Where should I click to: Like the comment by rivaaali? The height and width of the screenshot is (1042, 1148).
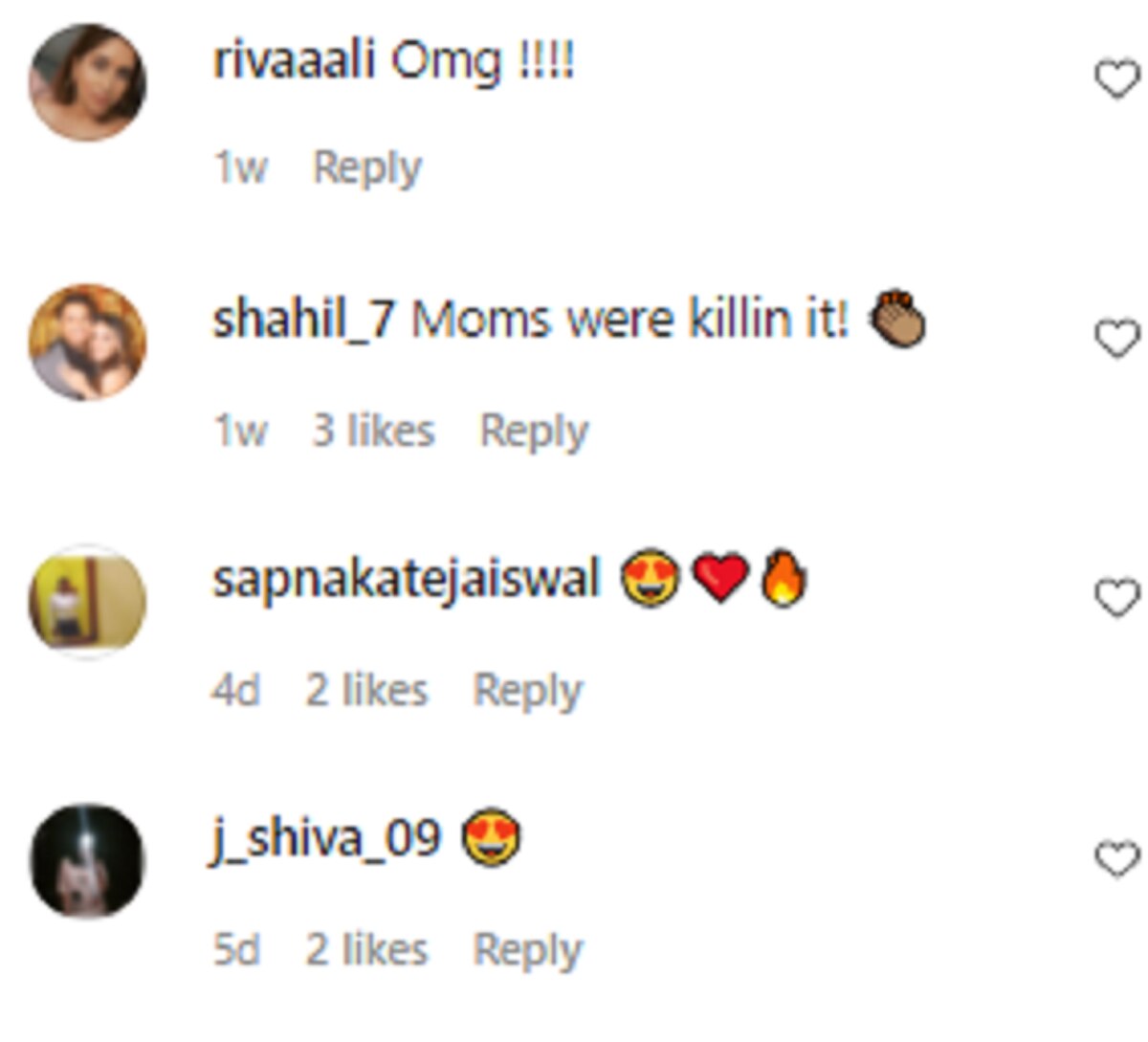1115,79
